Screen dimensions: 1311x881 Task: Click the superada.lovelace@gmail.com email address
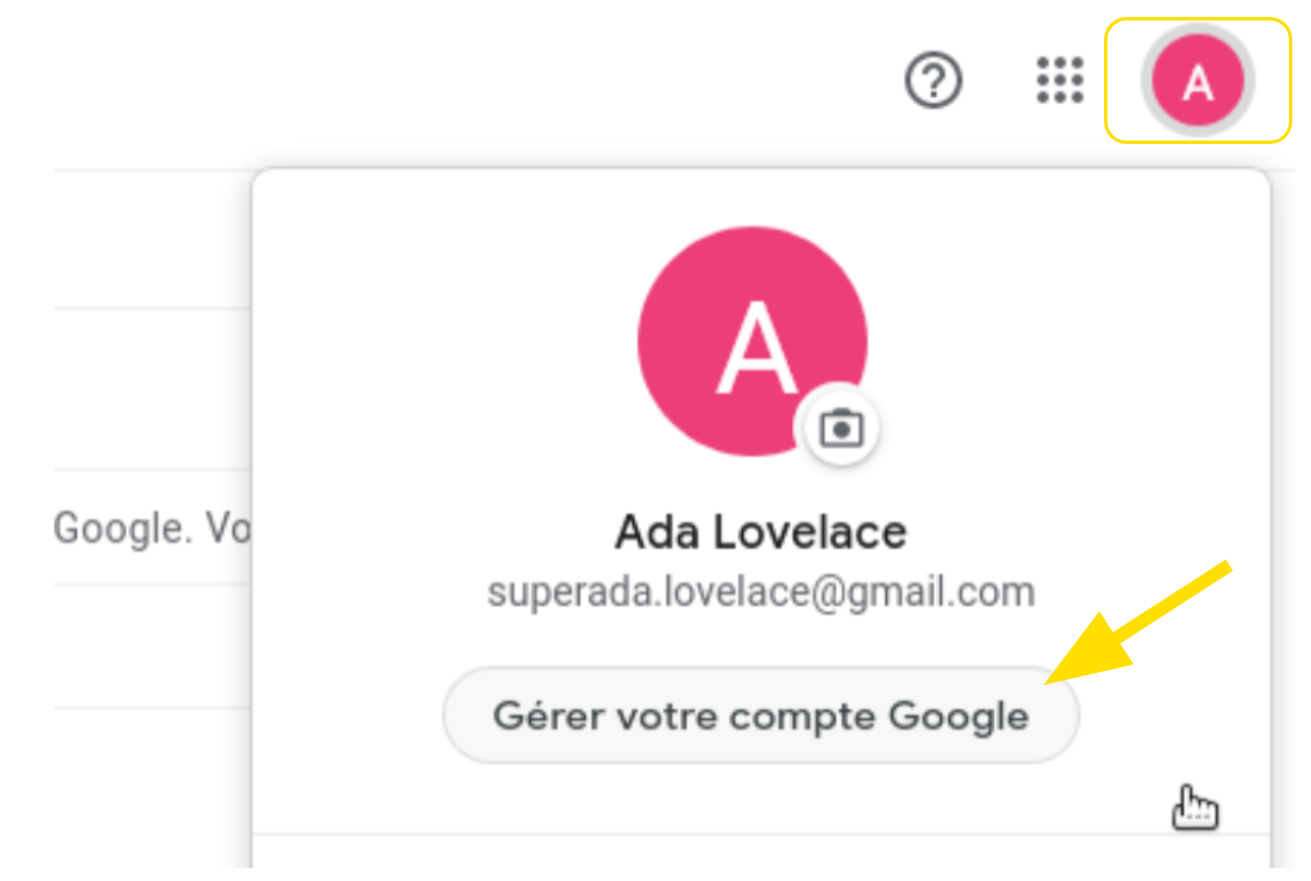[x=761, y=593]
